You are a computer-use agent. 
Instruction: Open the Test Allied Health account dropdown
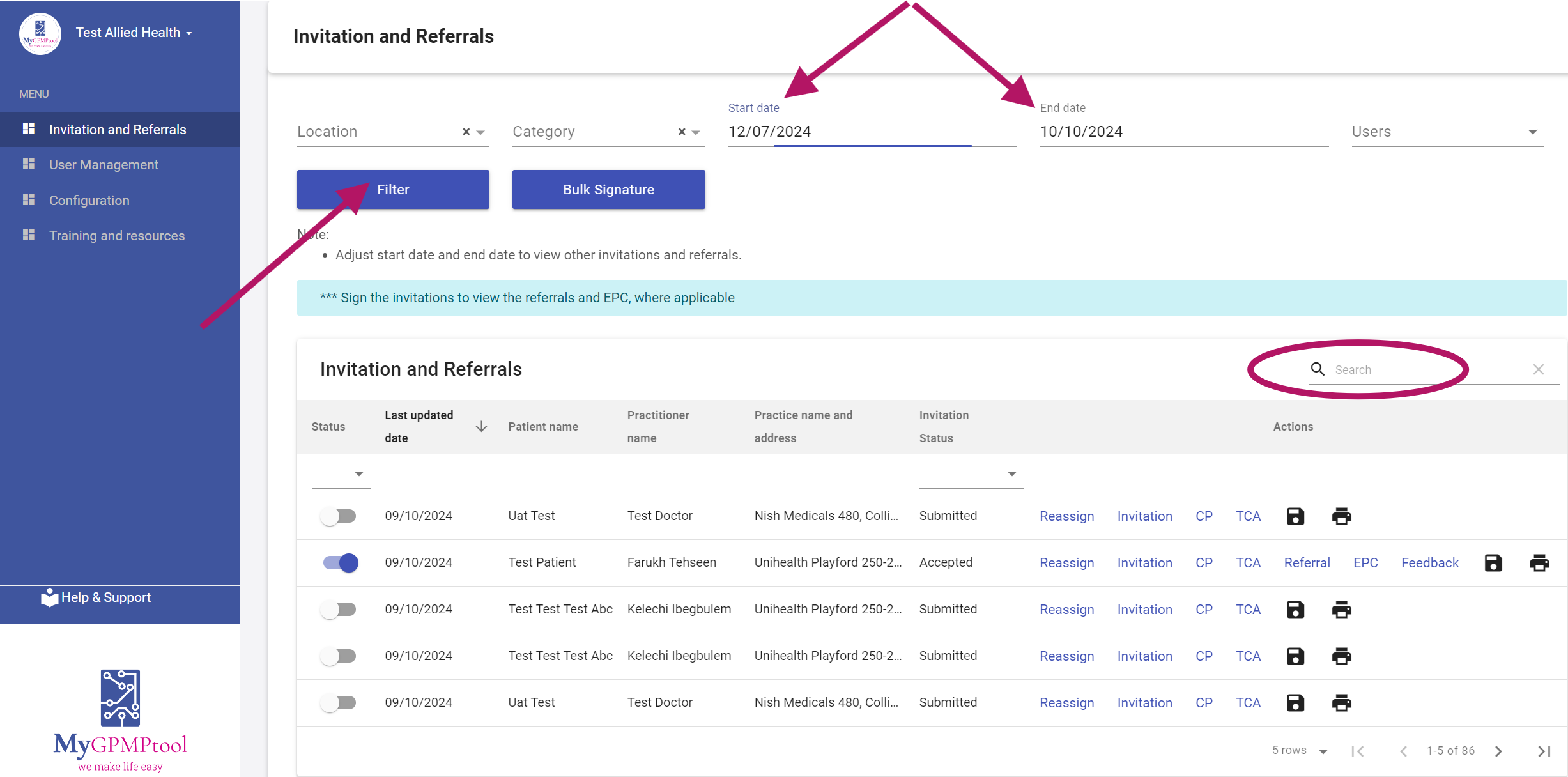click(134, 33)
